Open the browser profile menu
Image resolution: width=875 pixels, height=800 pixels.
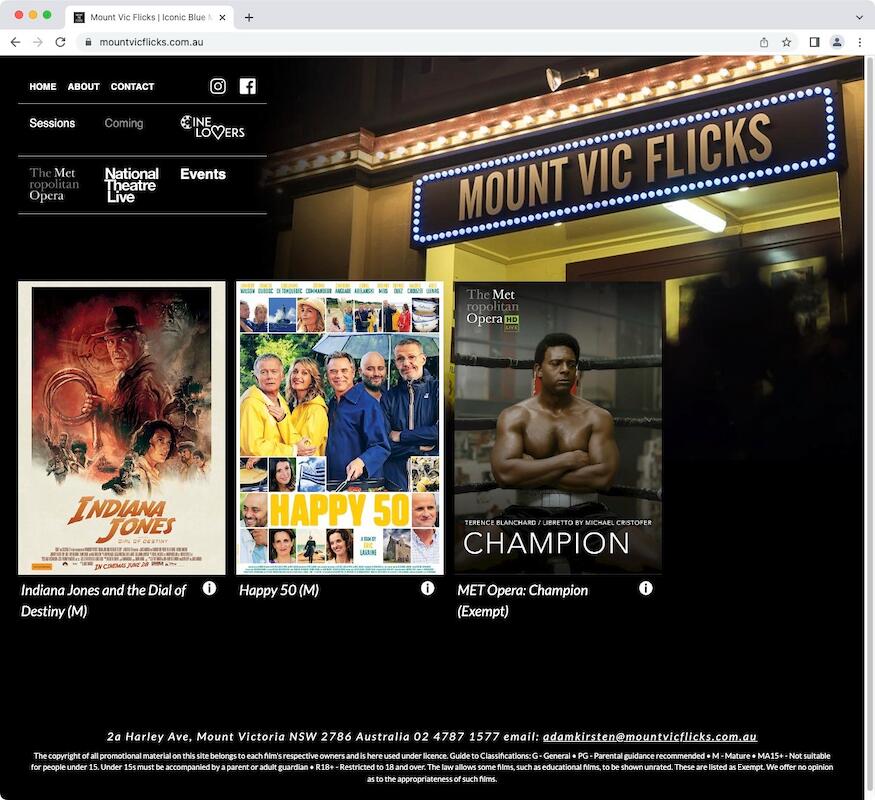pos(836,42)
